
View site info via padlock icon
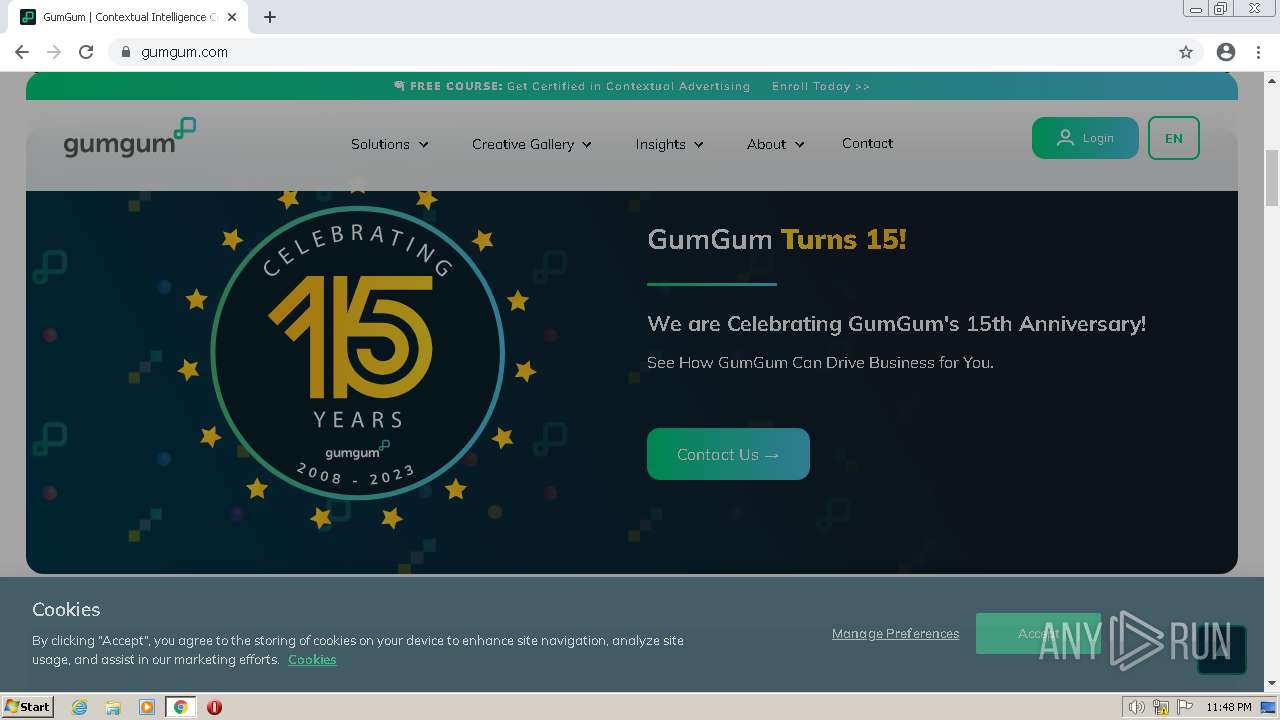coord(125,52)
